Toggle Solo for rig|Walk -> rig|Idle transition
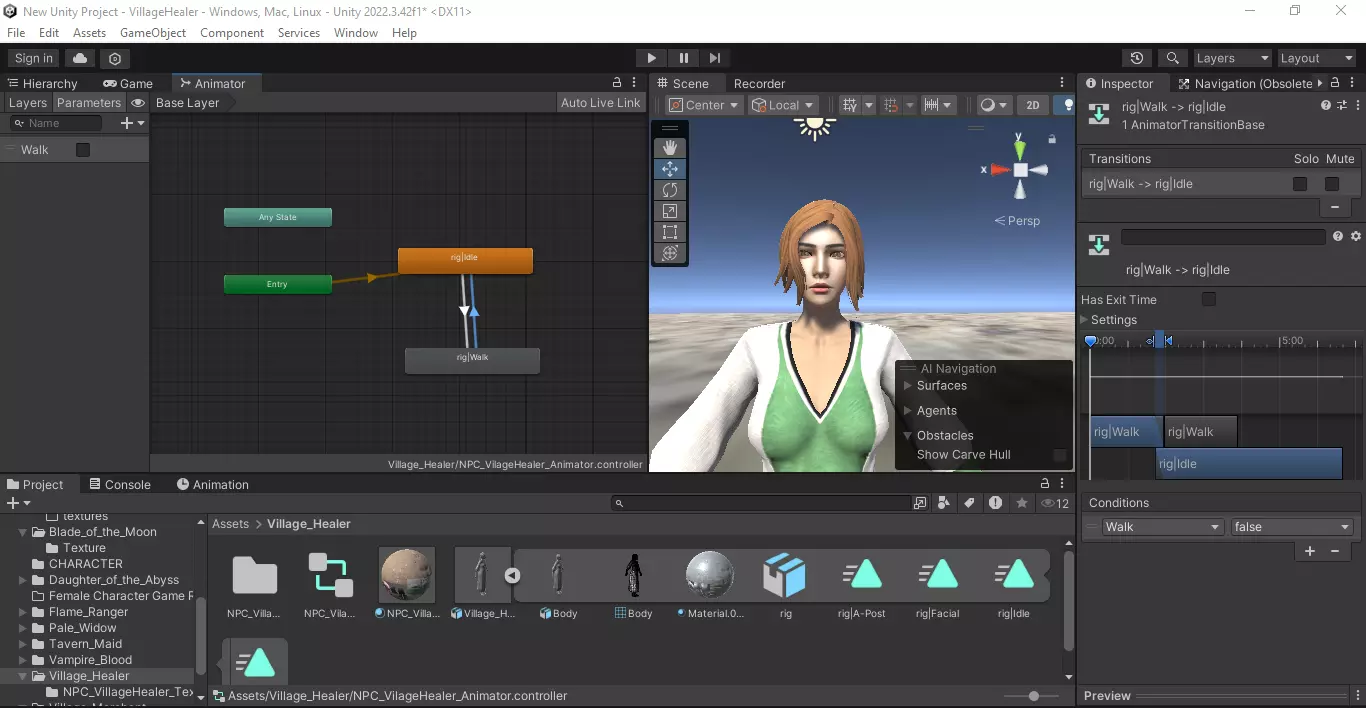This screenshot has width=1366, height=708. [x=1300, y=184]
